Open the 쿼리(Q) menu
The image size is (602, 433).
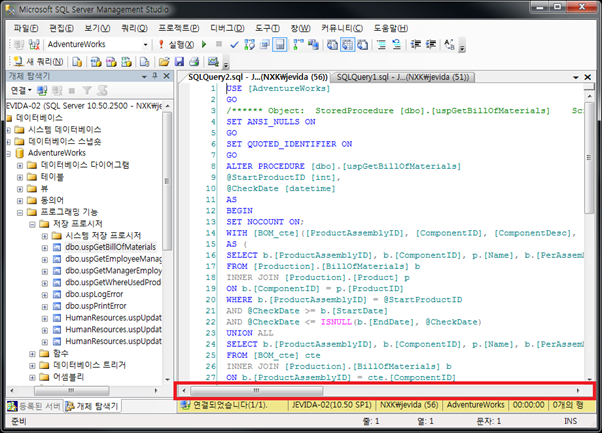coord(134,28)
